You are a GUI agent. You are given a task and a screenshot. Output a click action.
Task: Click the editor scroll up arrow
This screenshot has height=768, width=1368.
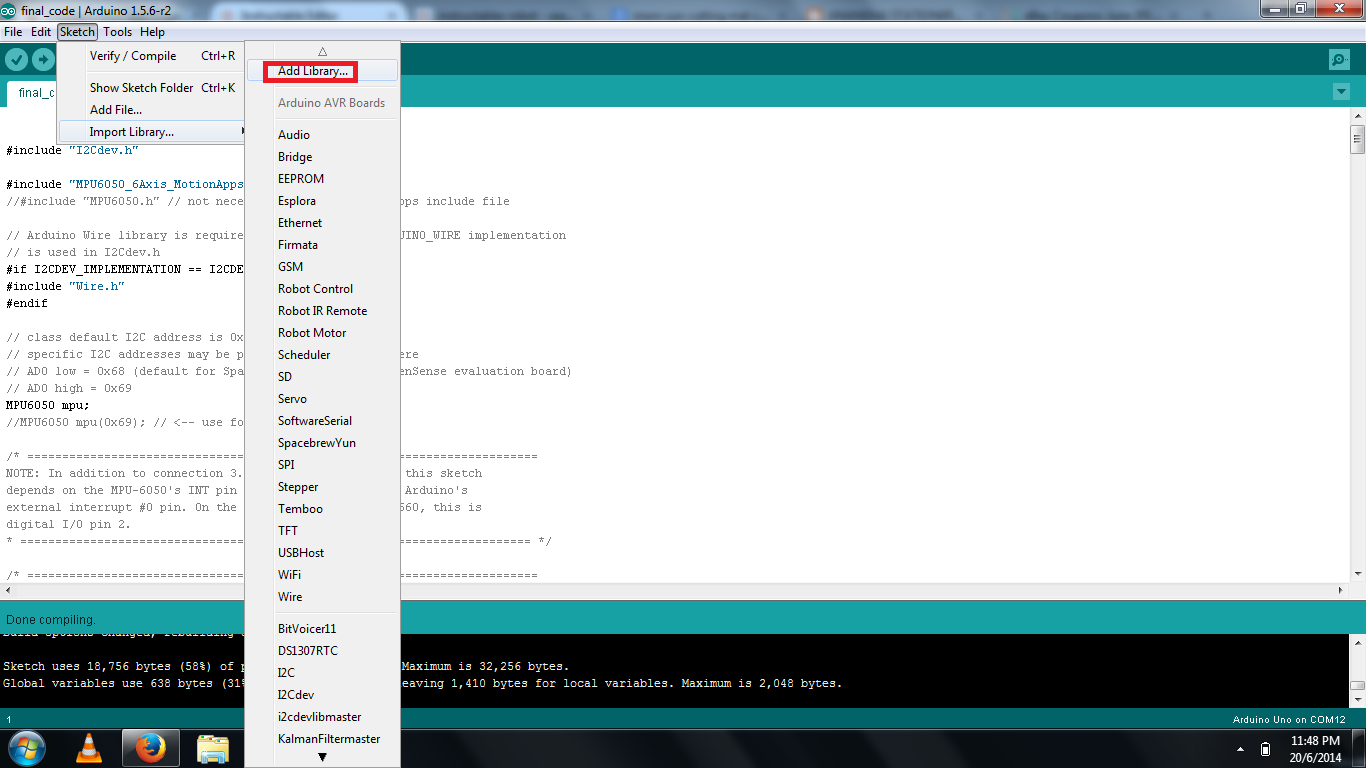tap(1358, 116)
